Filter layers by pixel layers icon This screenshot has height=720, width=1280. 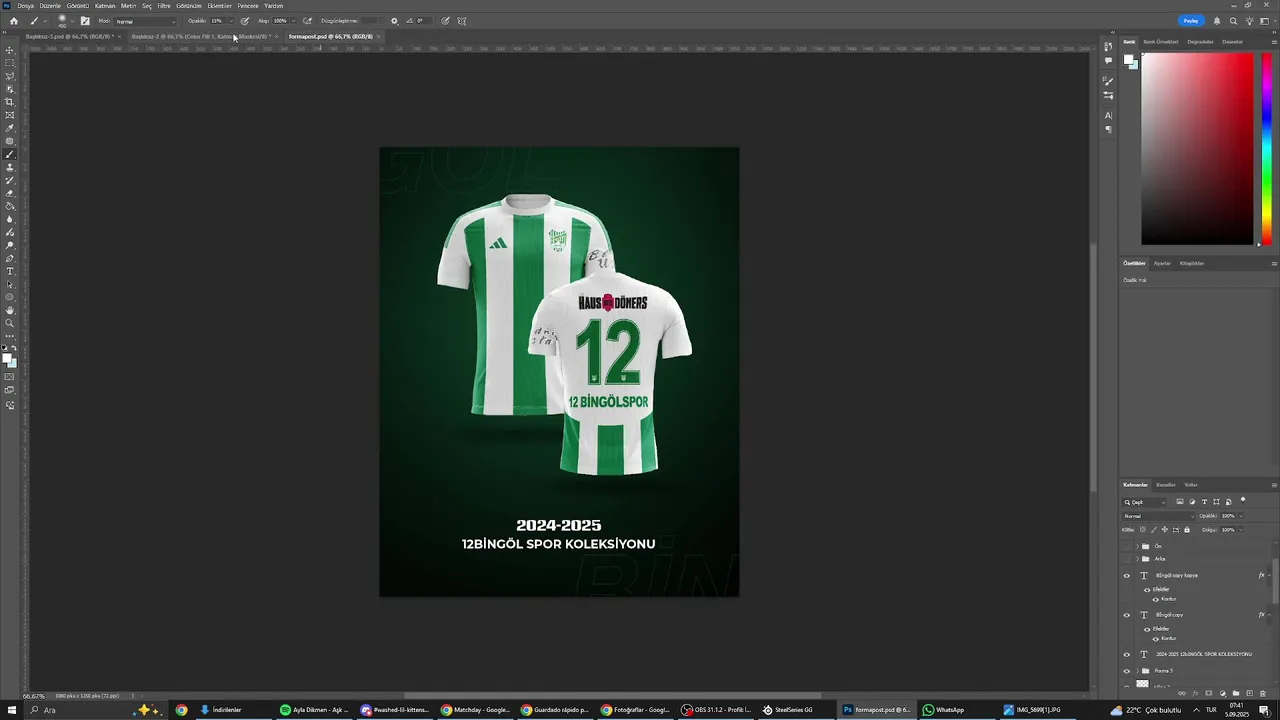1180,501
